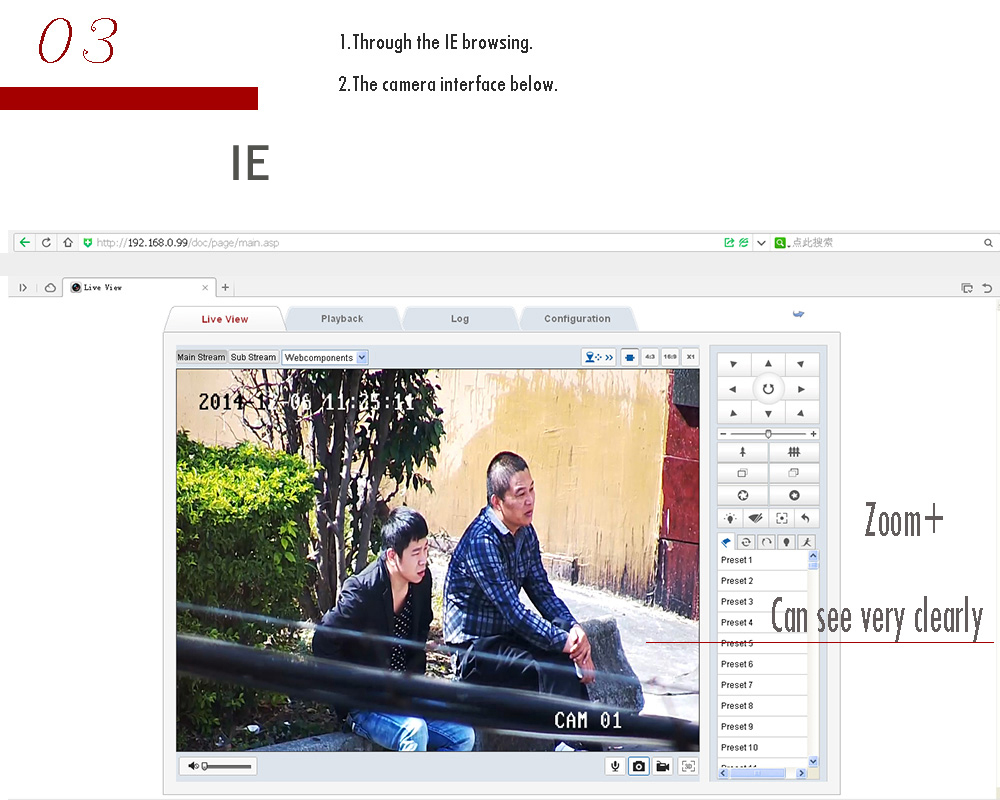Switch to the Configuration tab
The image size is (1000, 800).
coord(577,319)
